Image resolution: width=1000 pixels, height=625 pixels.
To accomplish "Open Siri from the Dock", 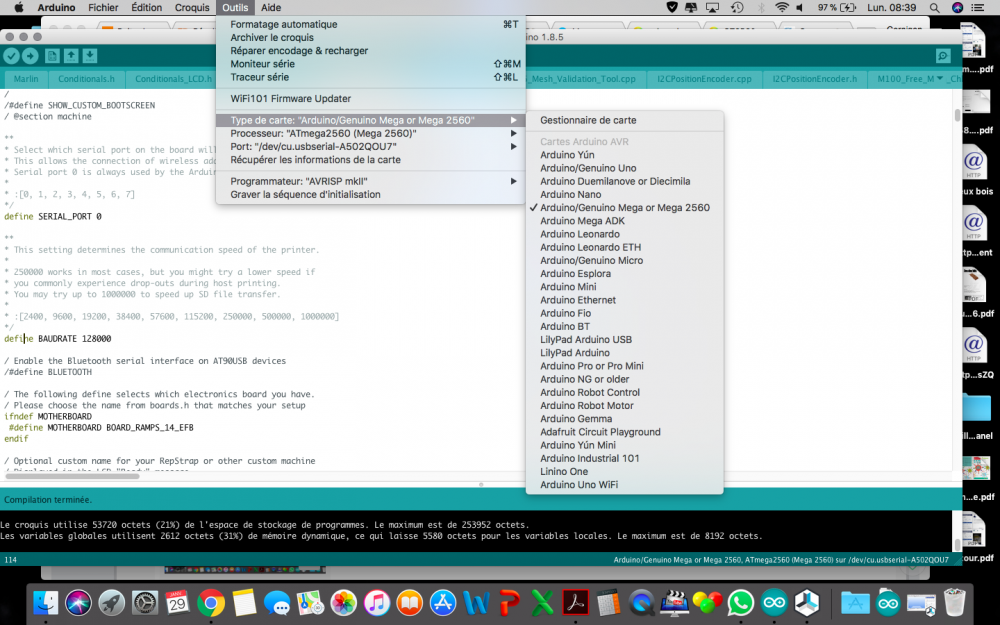I will coord(78,603).
